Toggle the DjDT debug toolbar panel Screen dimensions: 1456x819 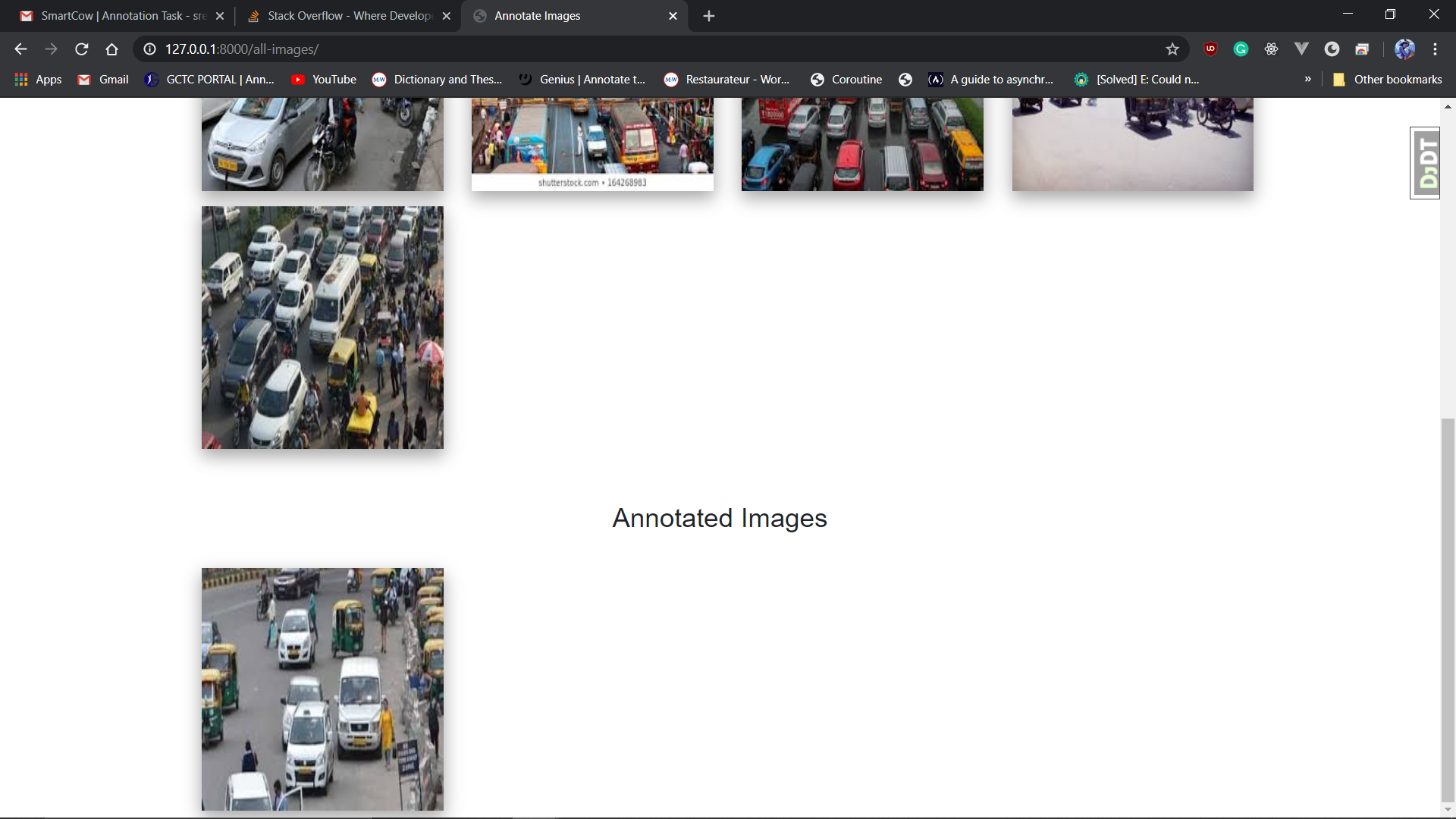pyautogui.click(x=1426, y=163)
